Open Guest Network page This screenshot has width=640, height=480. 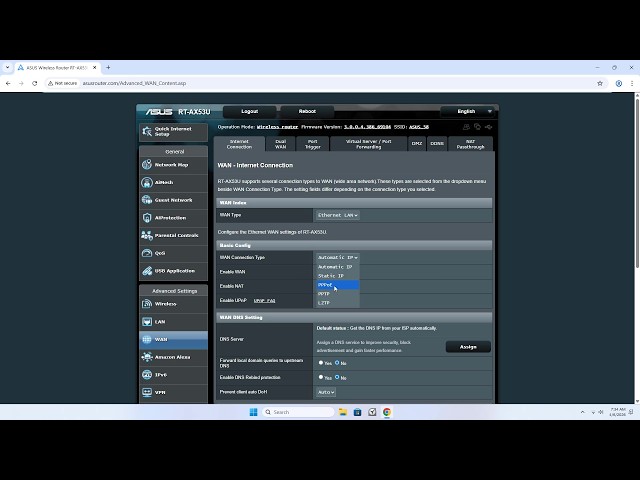pyautogui.click(x=173, y=200)
